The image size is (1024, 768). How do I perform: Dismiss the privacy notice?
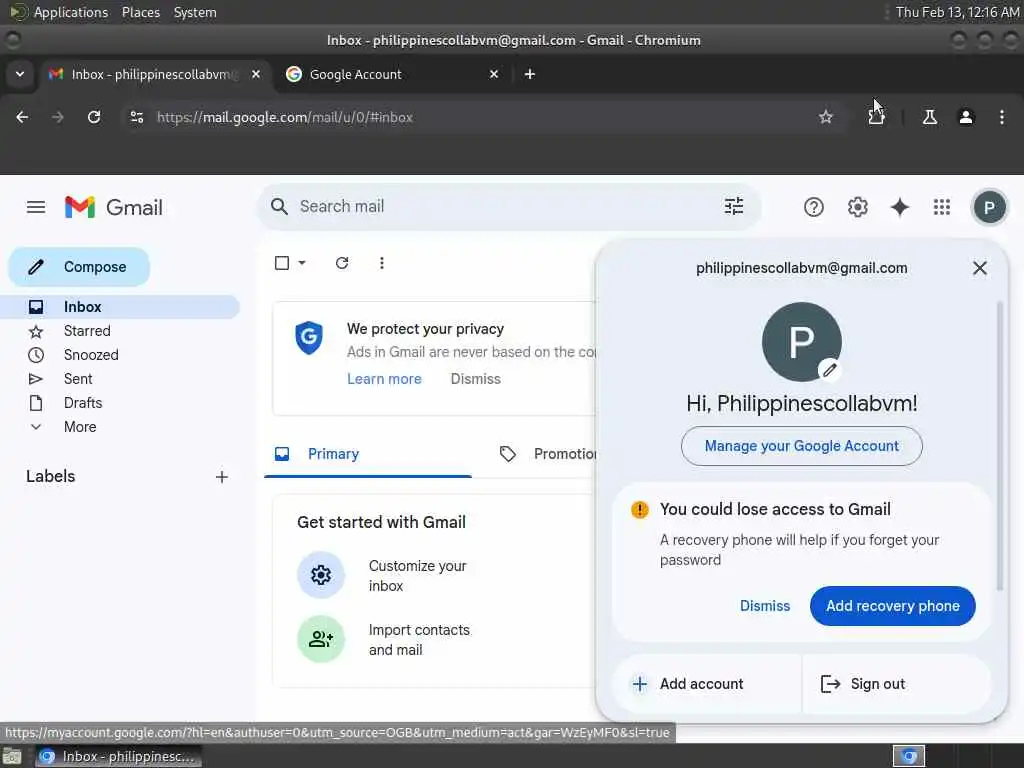475,379
